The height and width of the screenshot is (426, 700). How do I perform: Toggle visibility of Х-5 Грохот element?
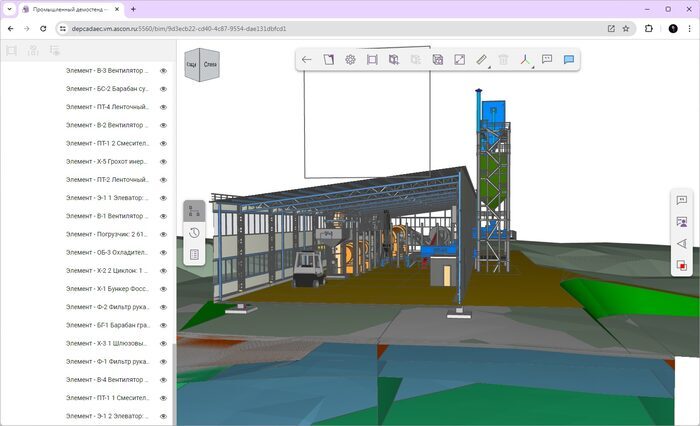tap(163, 161)
